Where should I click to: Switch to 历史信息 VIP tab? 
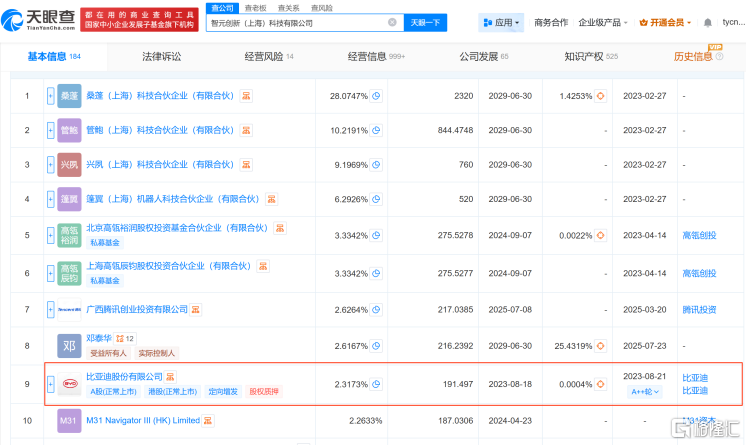point(698,57)
